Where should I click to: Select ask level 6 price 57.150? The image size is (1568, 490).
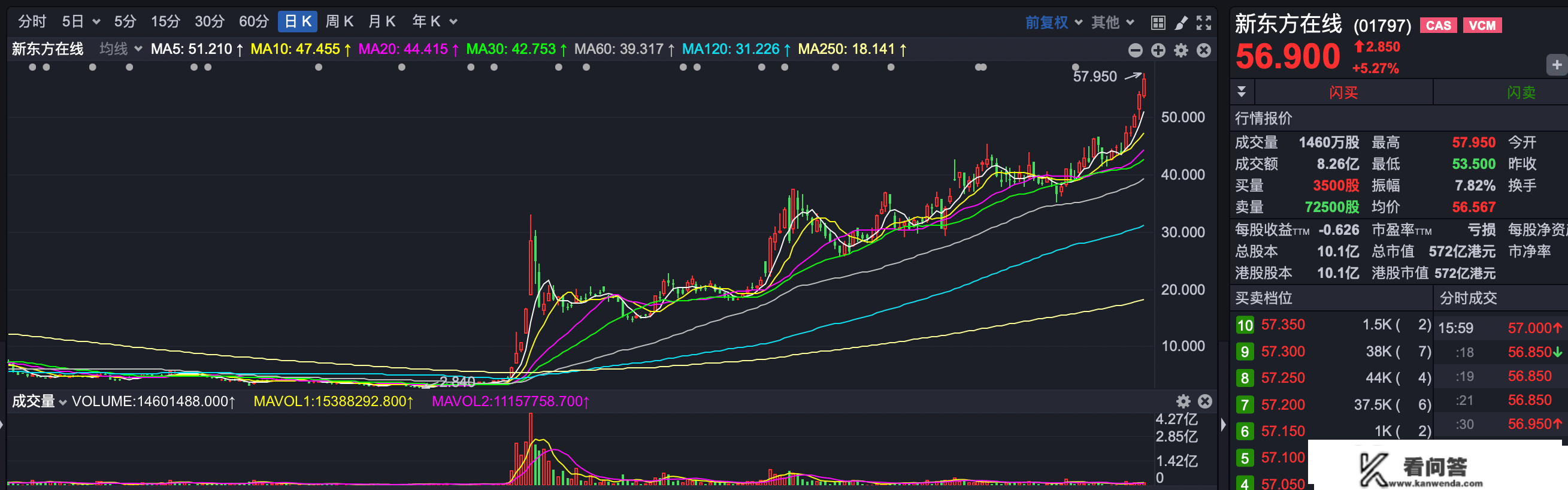click(1282, 431)
